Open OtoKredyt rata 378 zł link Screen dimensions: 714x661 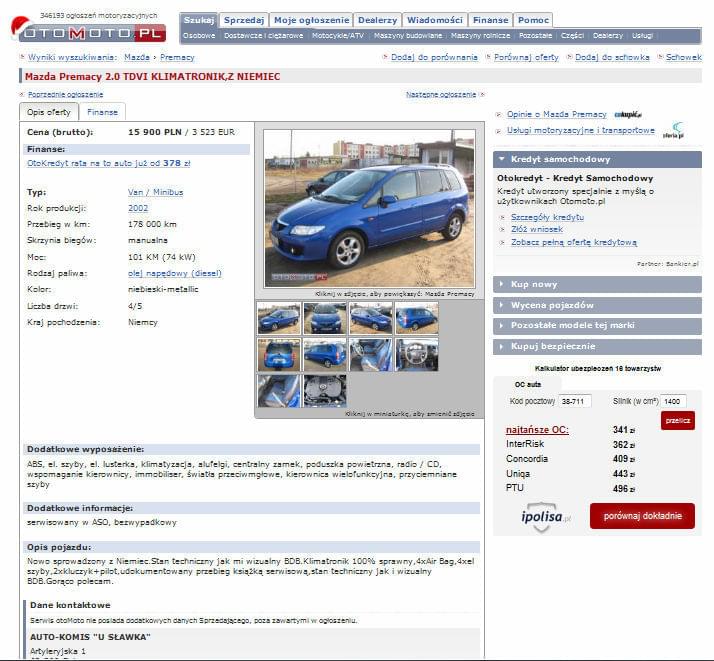pos(108,163)
